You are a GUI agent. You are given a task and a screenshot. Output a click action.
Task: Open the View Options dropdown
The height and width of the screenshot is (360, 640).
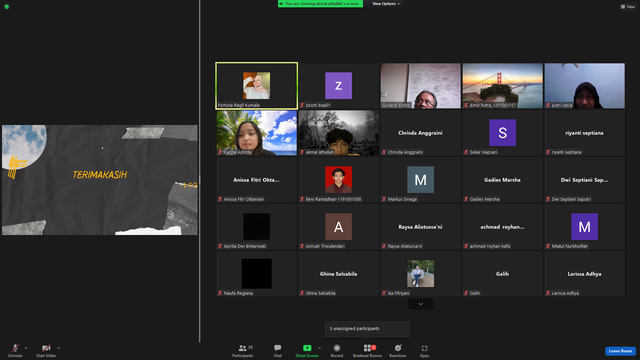(385, 4)
